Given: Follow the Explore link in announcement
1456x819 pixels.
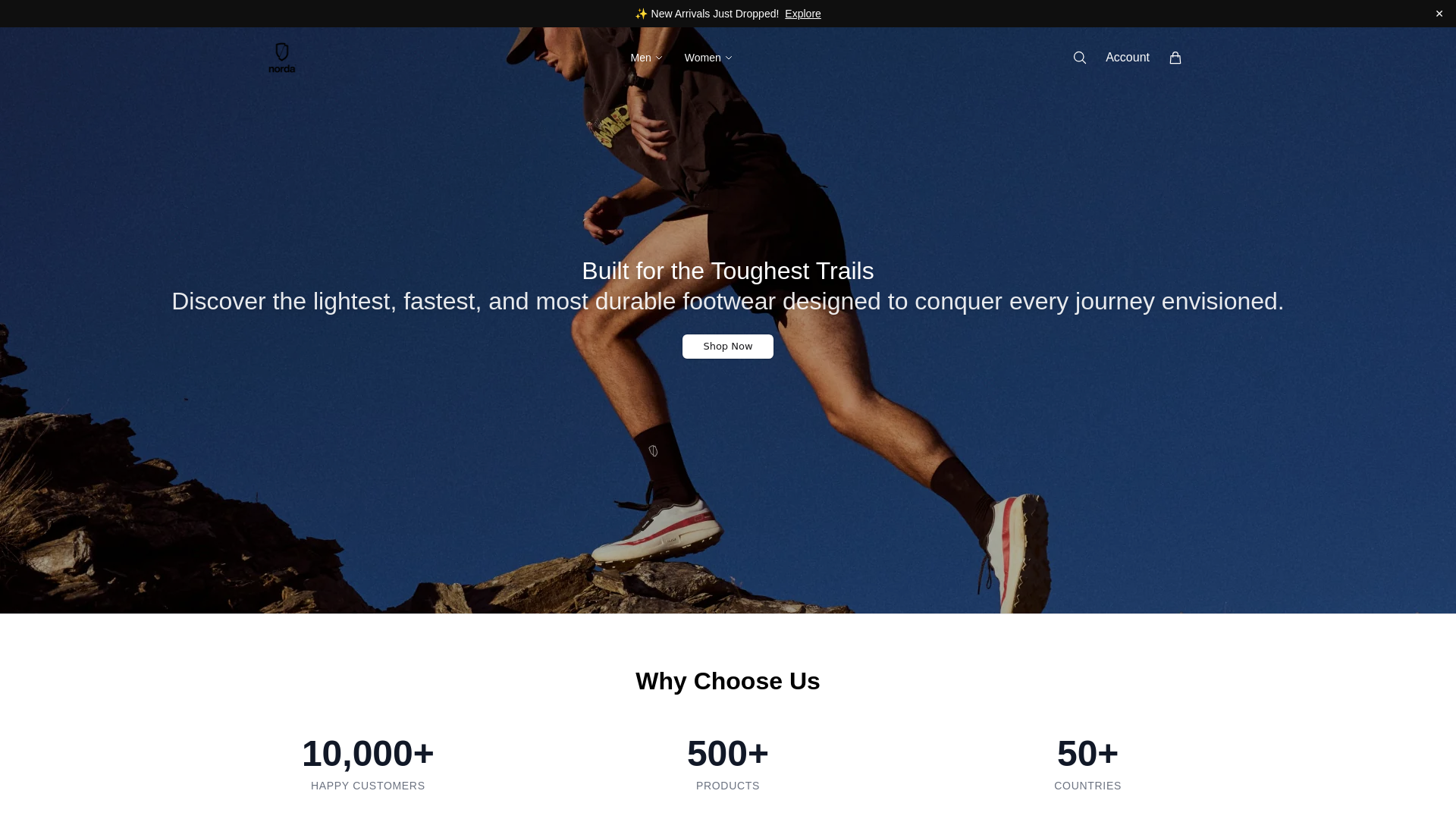Looking at the screenshot, I should (x=802, y=14).
